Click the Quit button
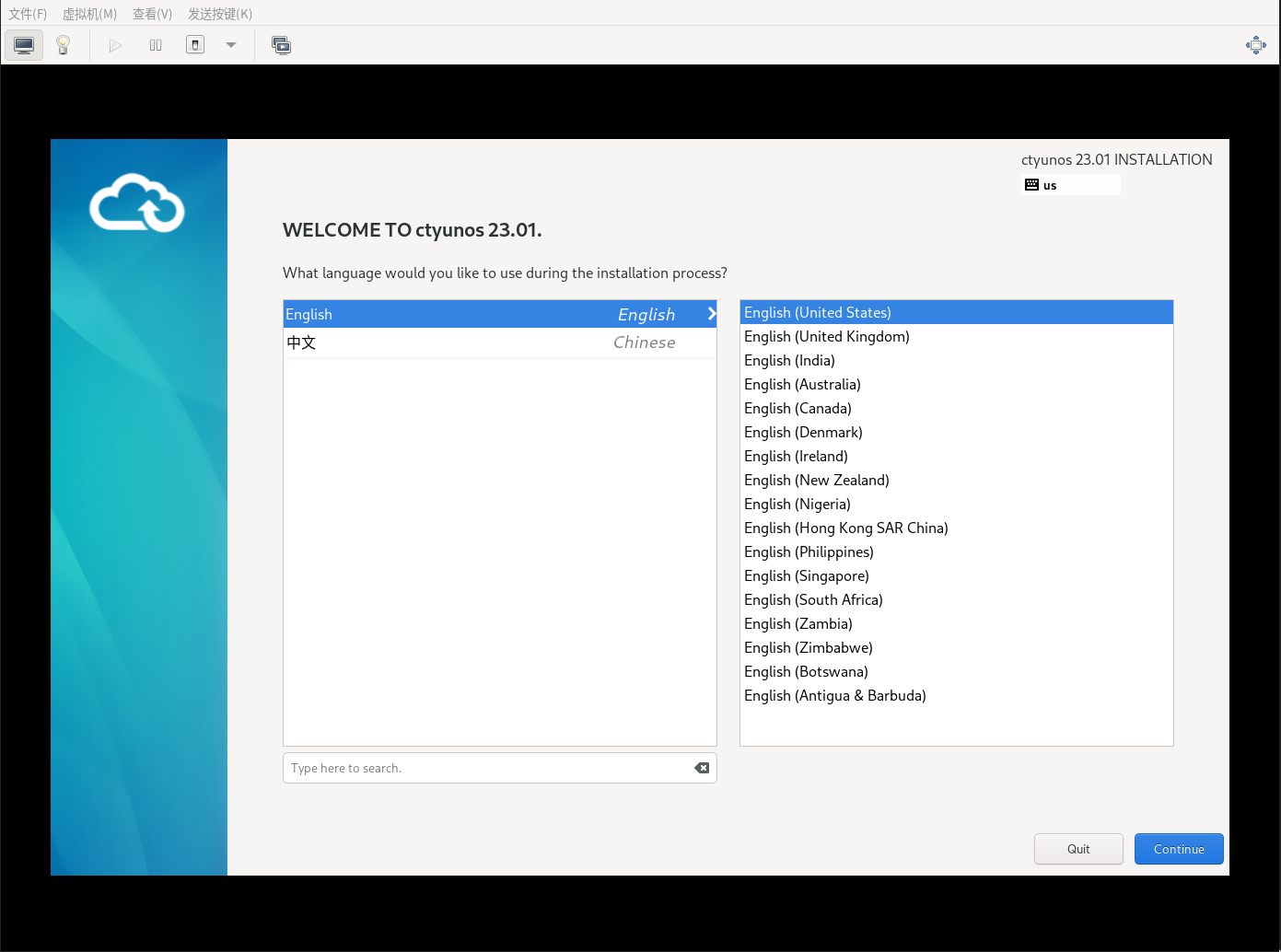The height and width of the screenshot is (952, 1281). [x=1078, y=849]
